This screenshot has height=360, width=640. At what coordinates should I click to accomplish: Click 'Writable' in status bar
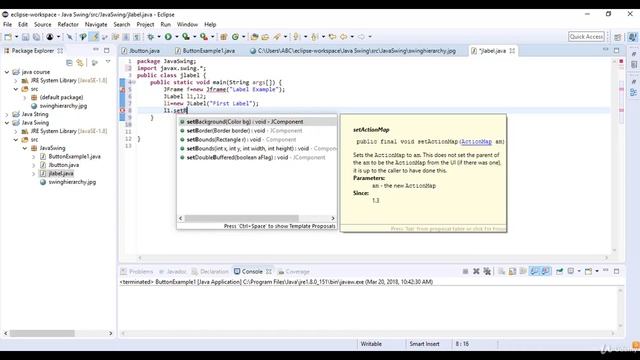click(x=371, y=344)
